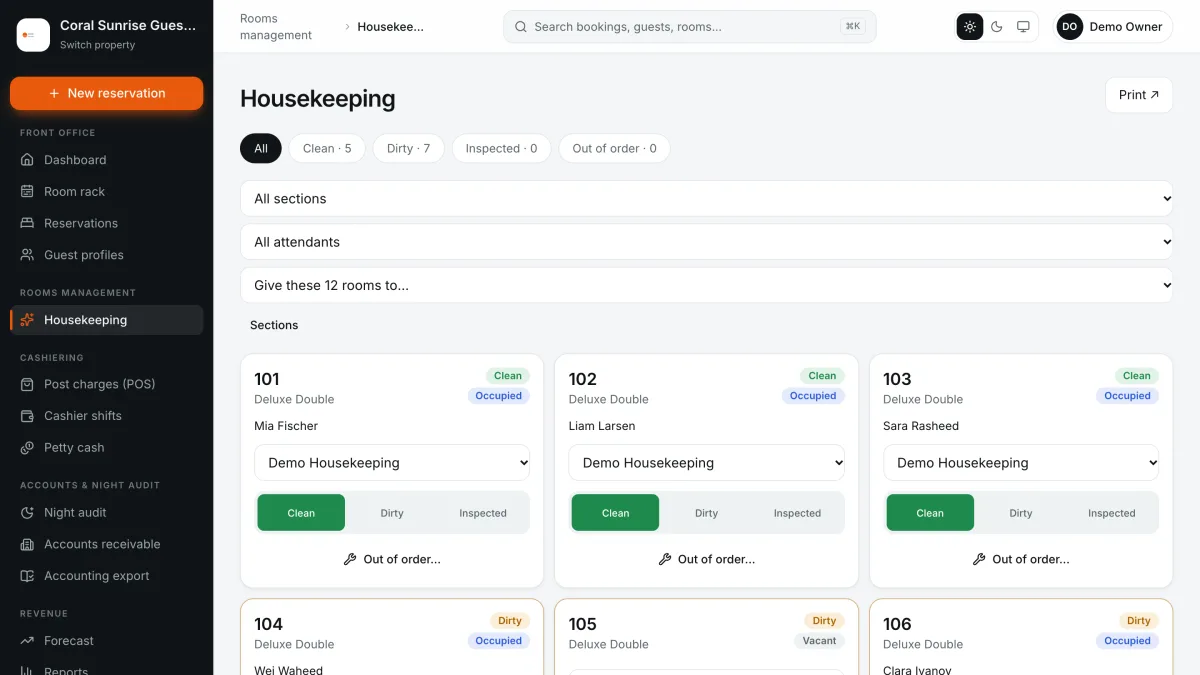Click Out of order... on room 103
Viewport: 1200px width, 675px height.
[x=1021, y=560]
